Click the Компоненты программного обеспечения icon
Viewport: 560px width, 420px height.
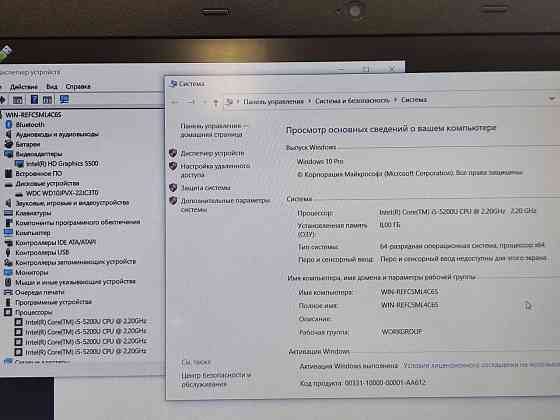click(9, 222)
